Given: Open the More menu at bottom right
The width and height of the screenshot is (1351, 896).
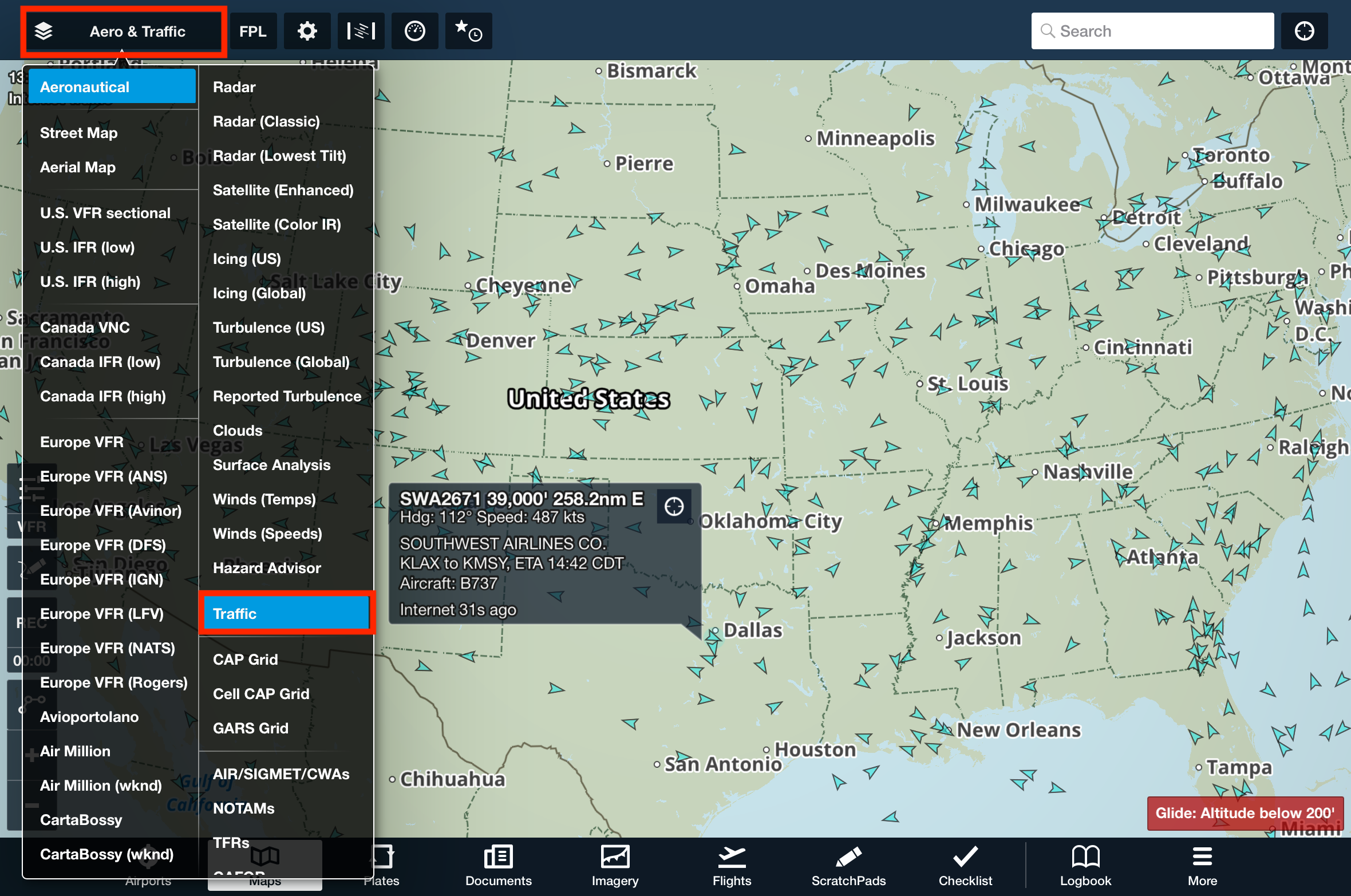Looking at the screenshot, I should [1202, 865].
